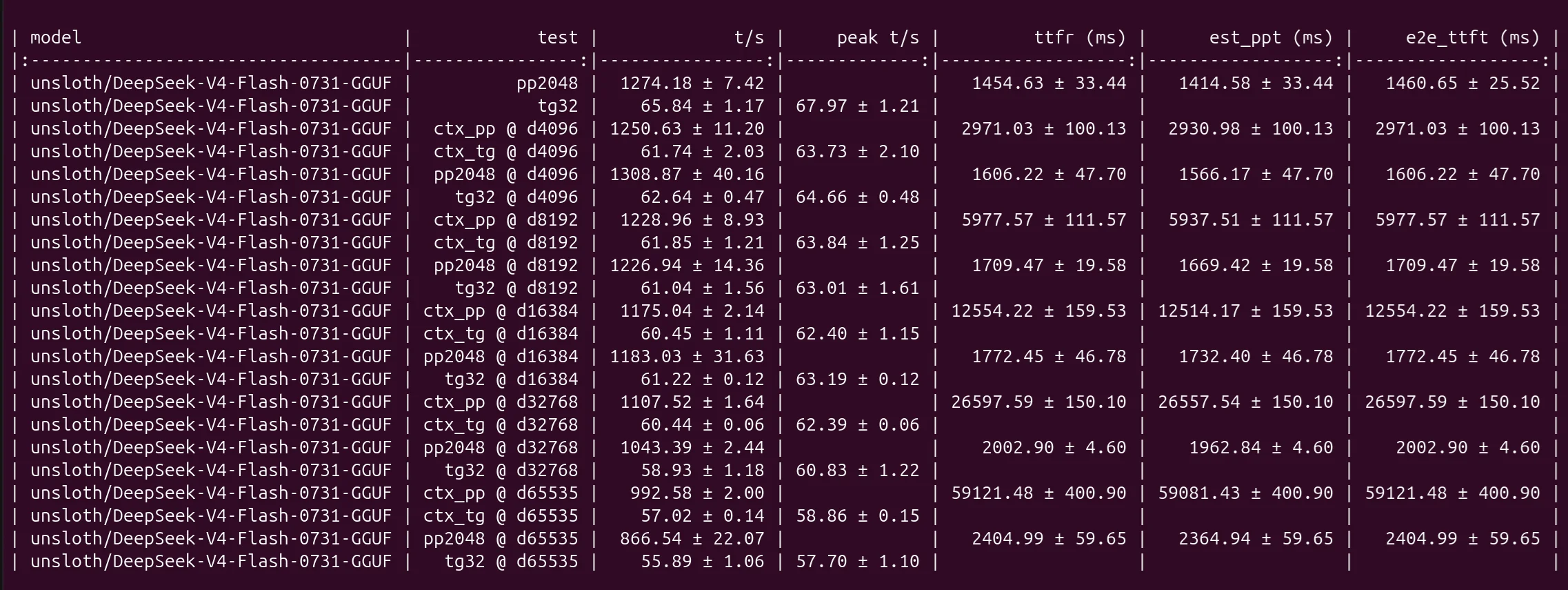The image size is (1568, 590).
Task: Click the est_ppt value "5937.51 ± 111.57"
Action: [1251, 219]
